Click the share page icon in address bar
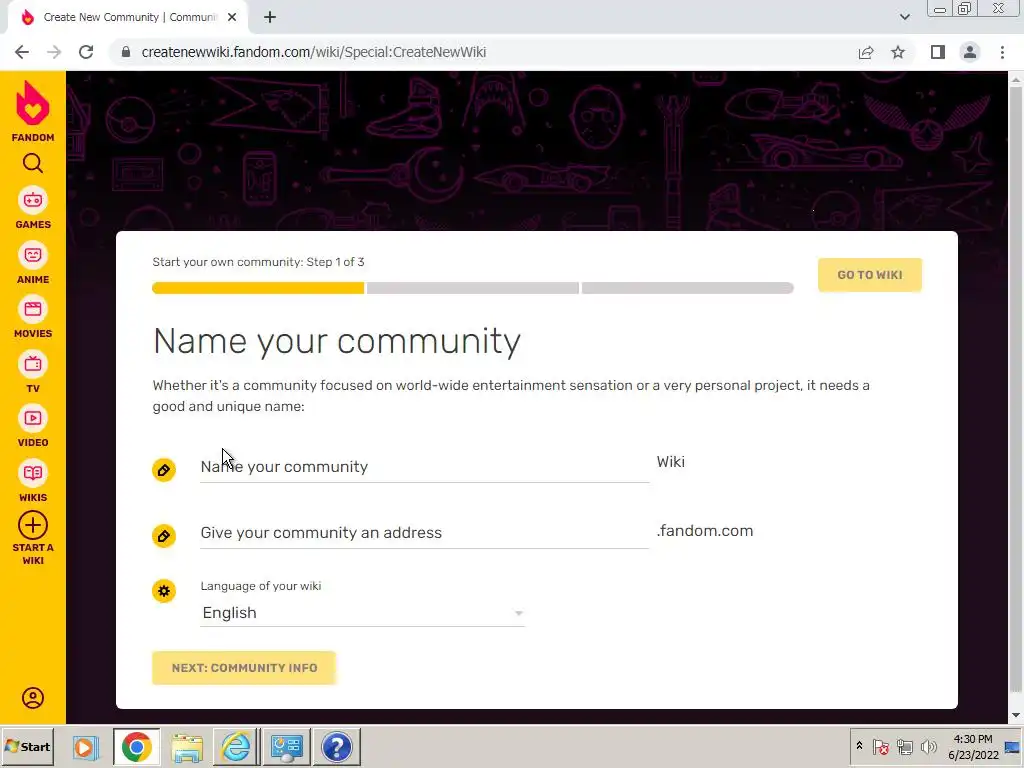 pos(866,52)
